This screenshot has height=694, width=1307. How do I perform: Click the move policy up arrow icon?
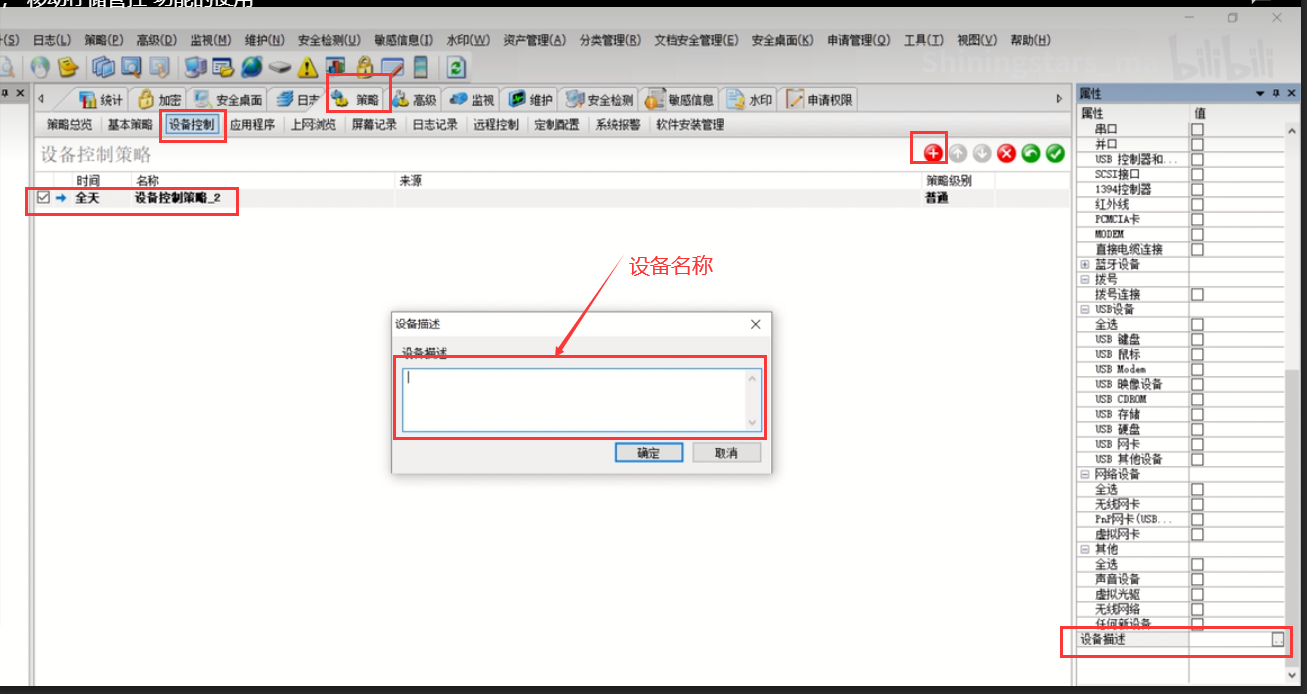(x=957, y=153)
